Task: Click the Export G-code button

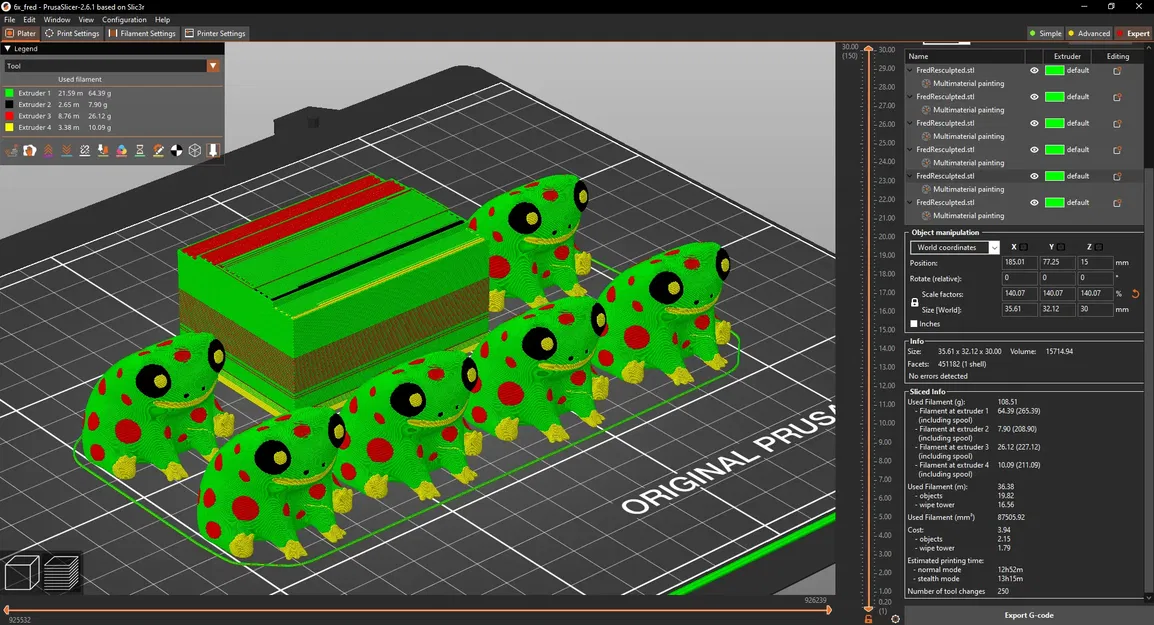Action: 1028,615
